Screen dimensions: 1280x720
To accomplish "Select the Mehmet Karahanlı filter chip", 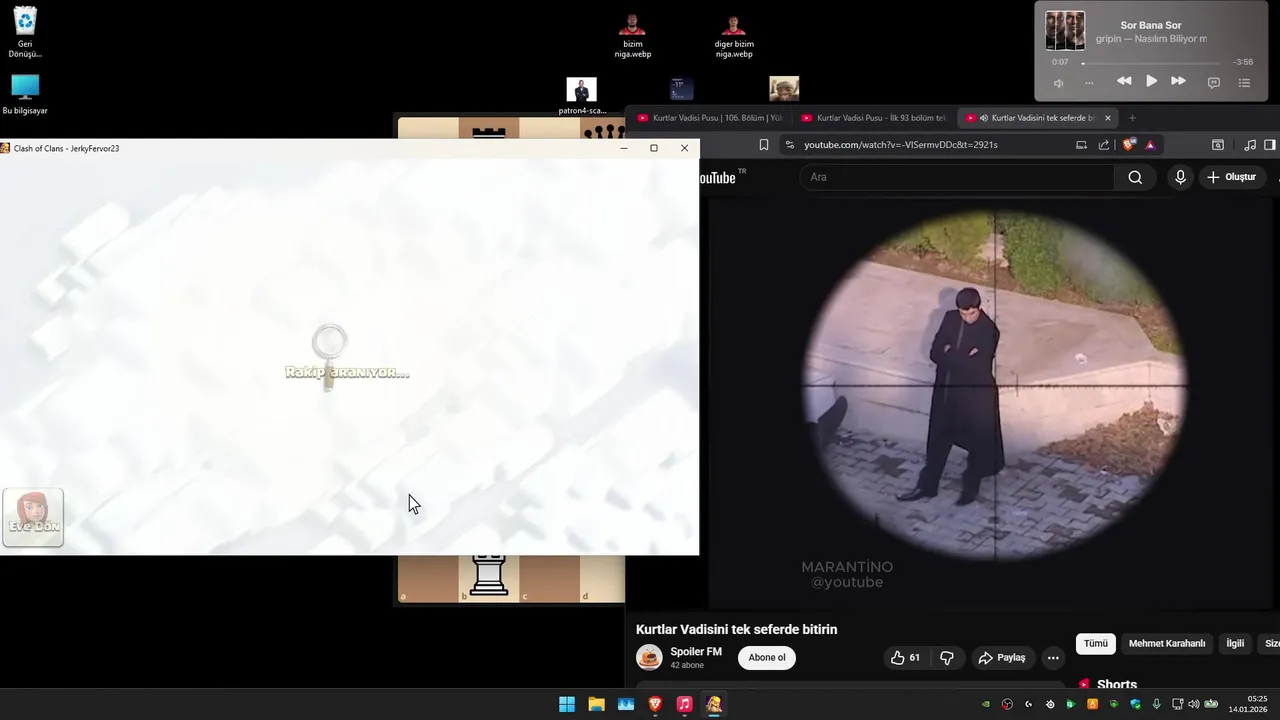I will (1167, 644).
